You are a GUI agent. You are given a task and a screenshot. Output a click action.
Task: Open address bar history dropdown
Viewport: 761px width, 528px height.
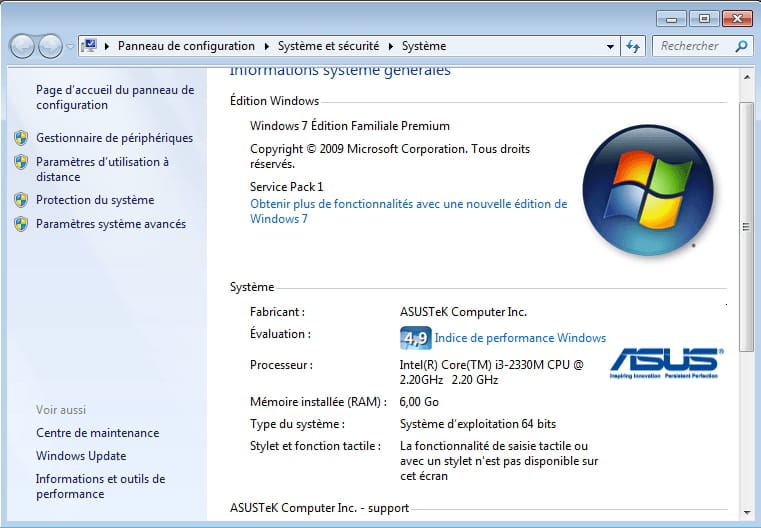pyautogui.click(x=610, y=47)
